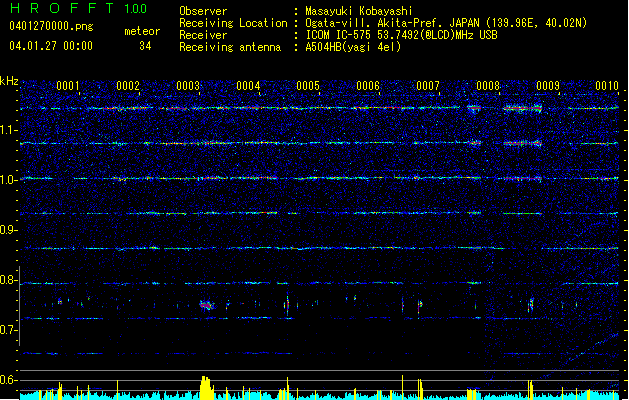Click the Observer field label
The height and width of the screenshot is (400, 629).
click(203, 11)
